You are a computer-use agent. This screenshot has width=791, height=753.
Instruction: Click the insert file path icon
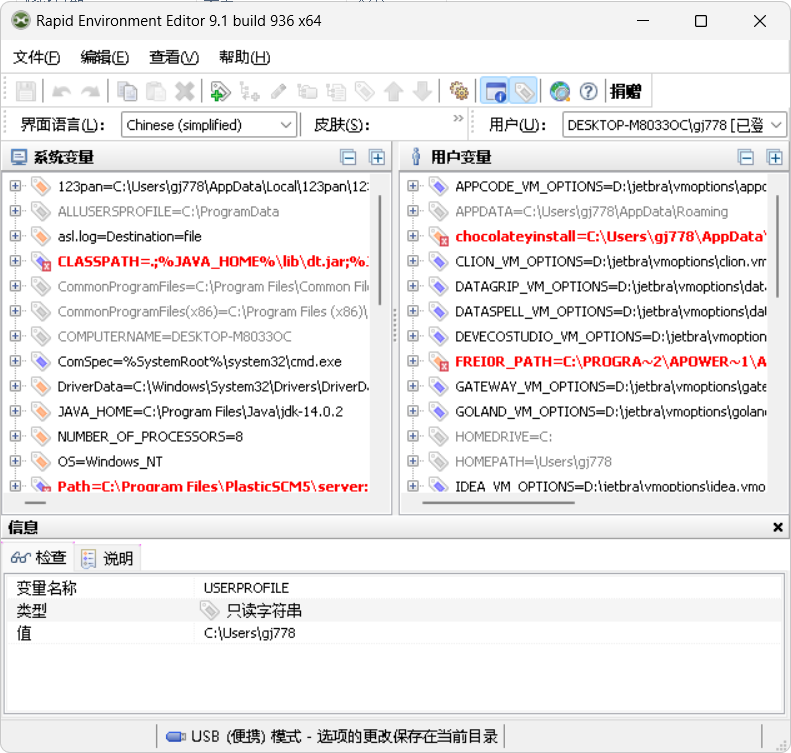tap(335, 91)
